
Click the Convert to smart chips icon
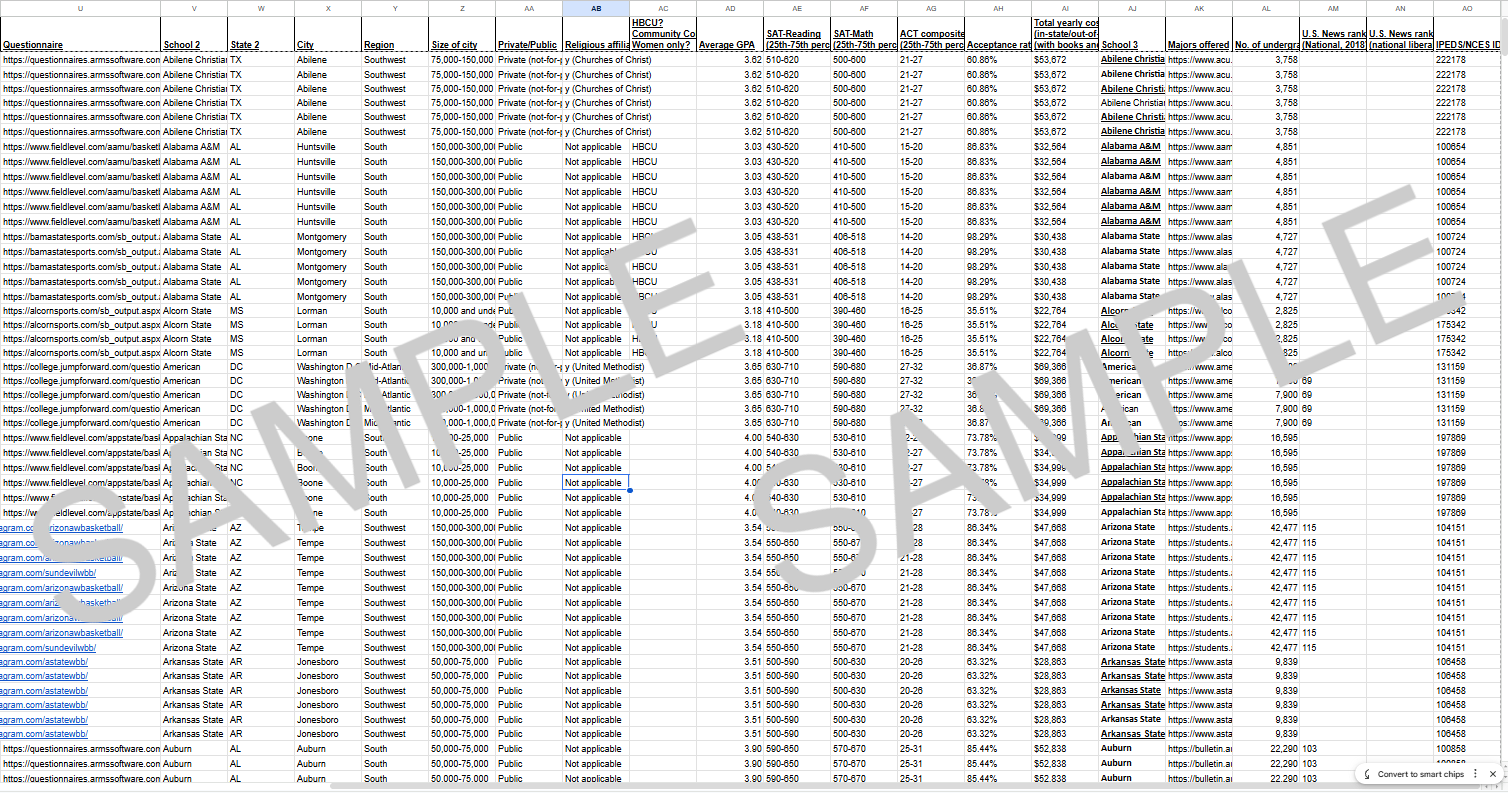tap(1367, 774)
